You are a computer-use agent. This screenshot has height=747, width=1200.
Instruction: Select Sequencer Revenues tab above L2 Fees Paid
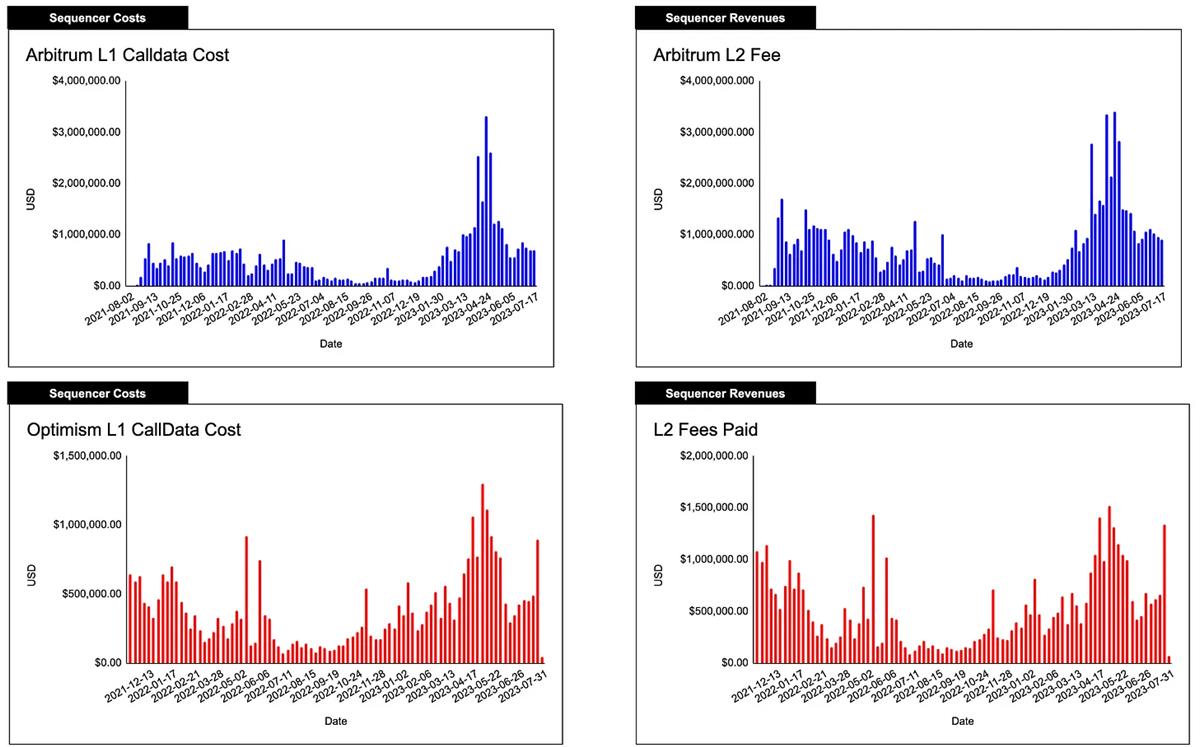pos(725,393)
